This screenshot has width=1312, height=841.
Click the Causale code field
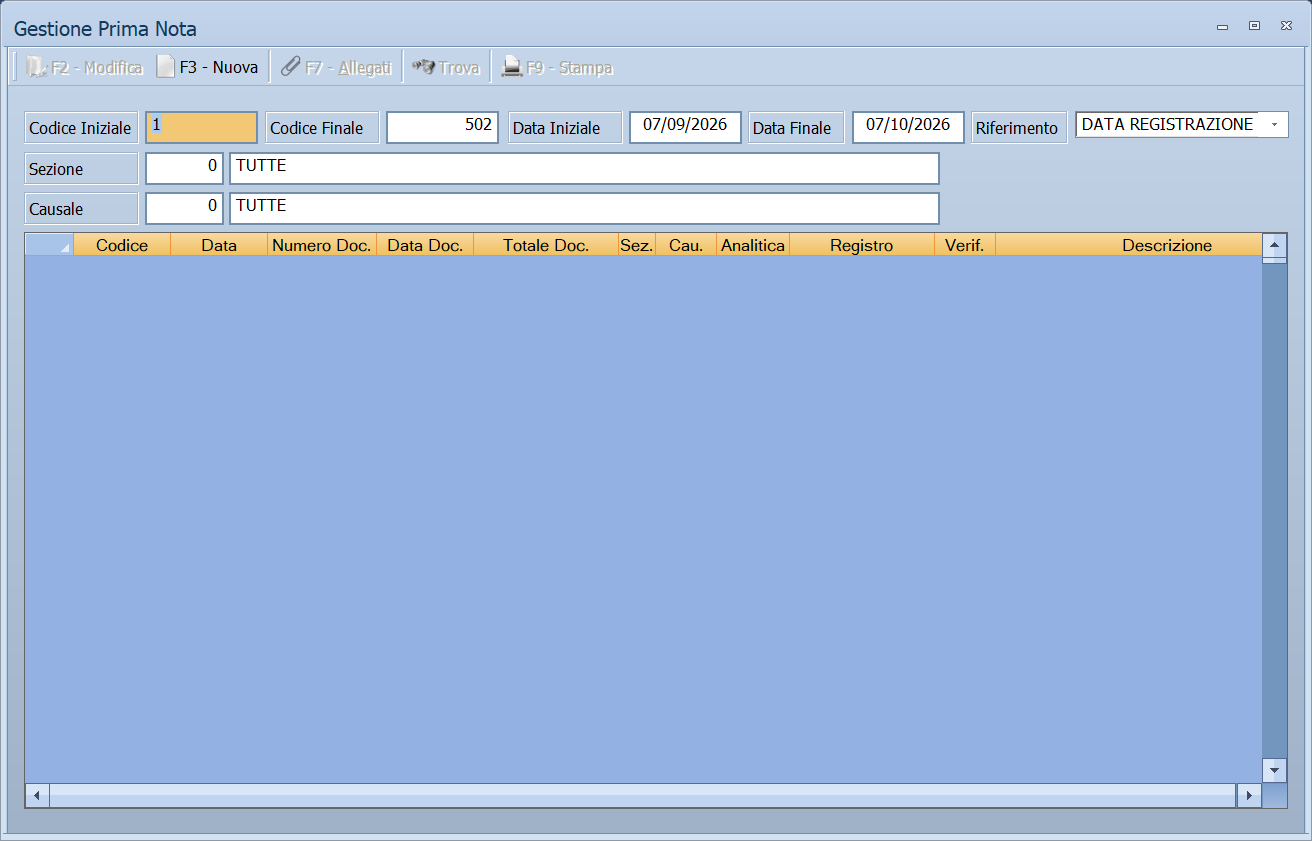(185, 208)
